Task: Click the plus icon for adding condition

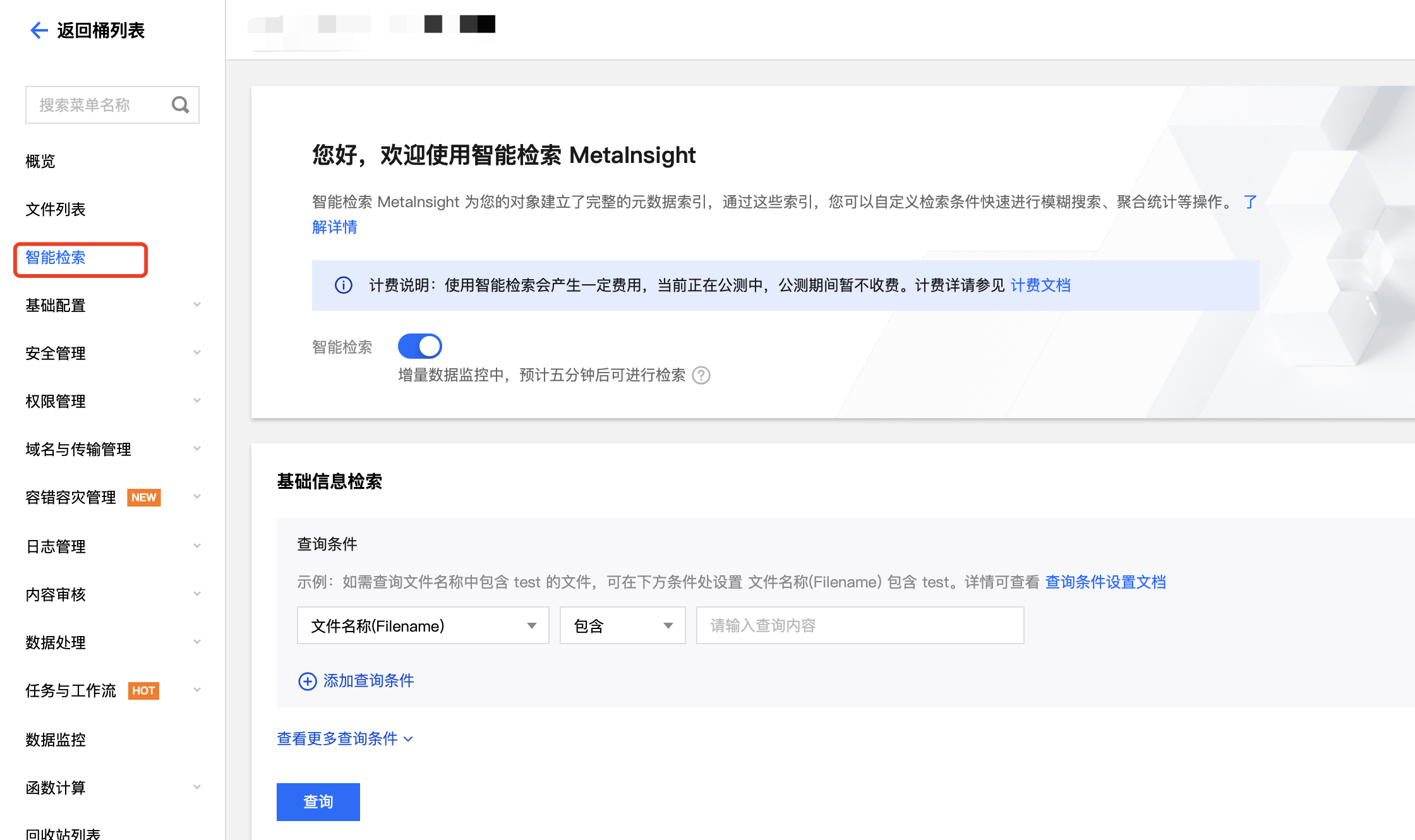Action: [x=307, y=681]
